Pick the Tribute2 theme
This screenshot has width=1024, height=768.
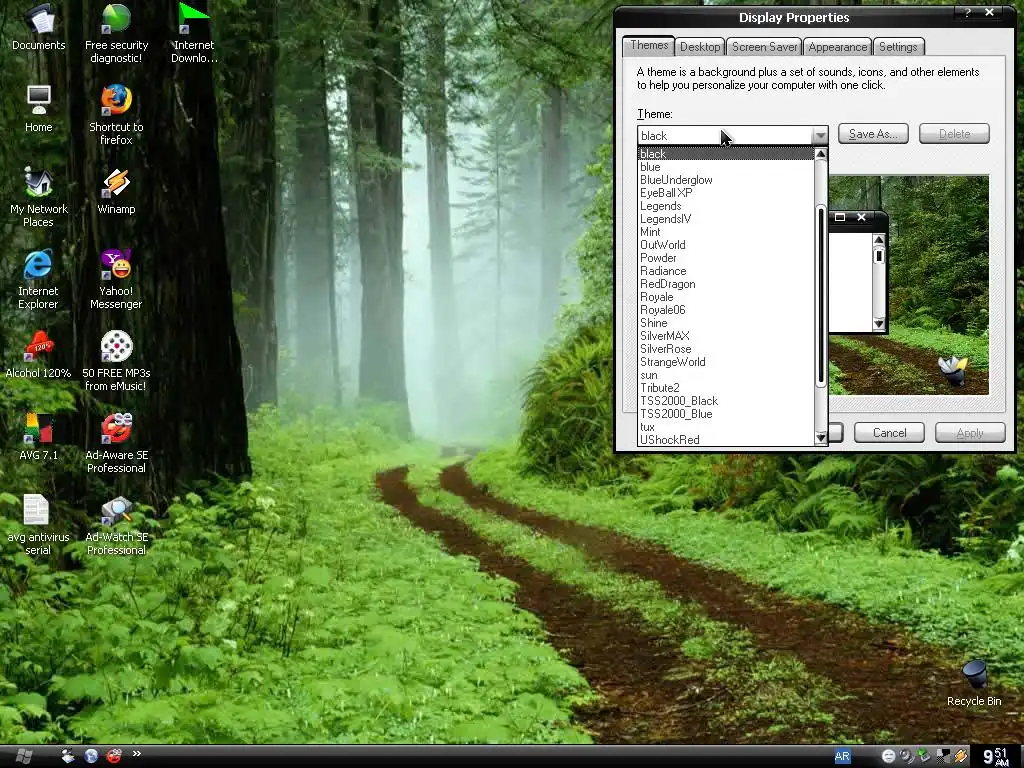(x=726, y=388)
